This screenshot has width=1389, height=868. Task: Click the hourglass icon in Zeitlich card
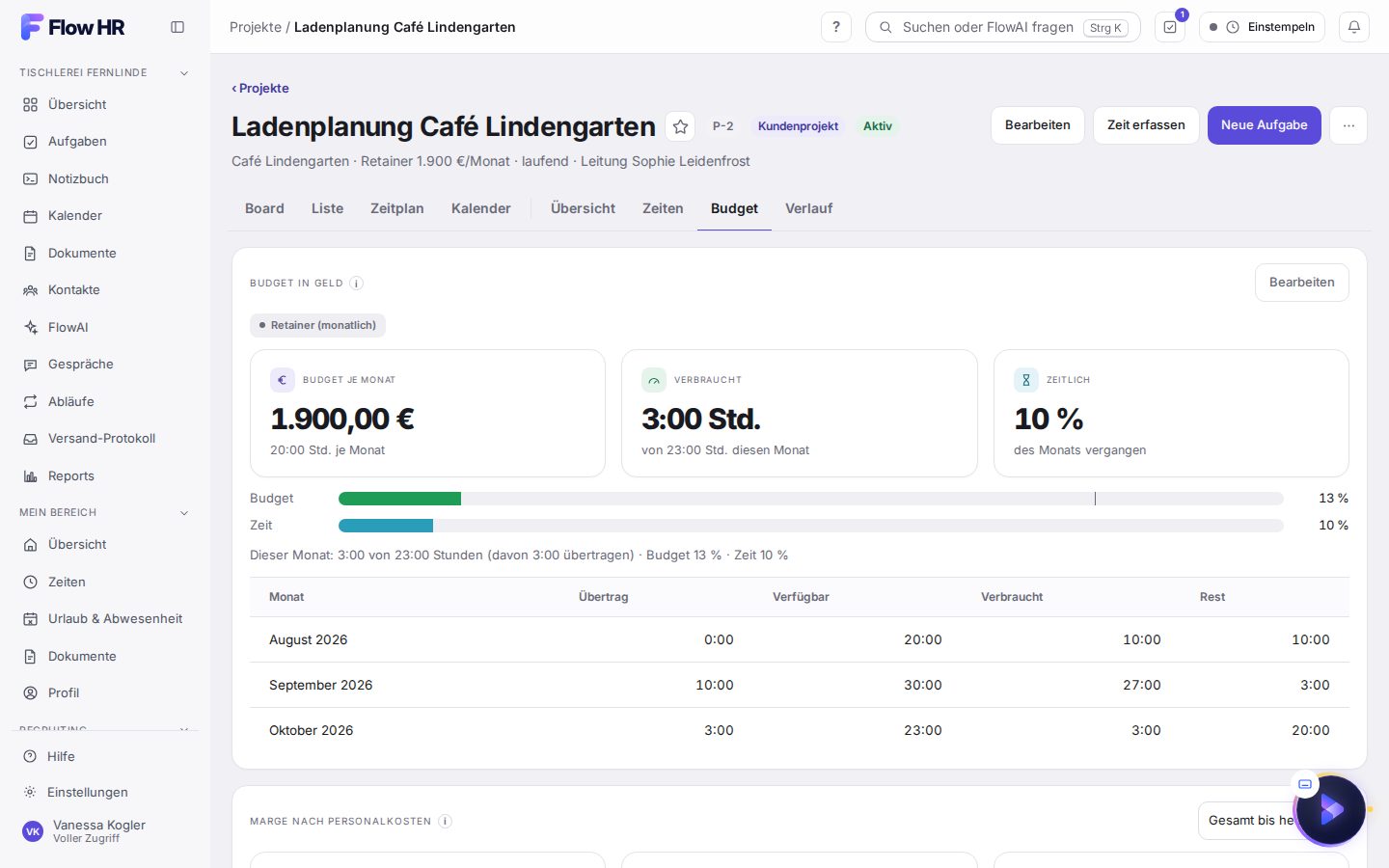1026,380
